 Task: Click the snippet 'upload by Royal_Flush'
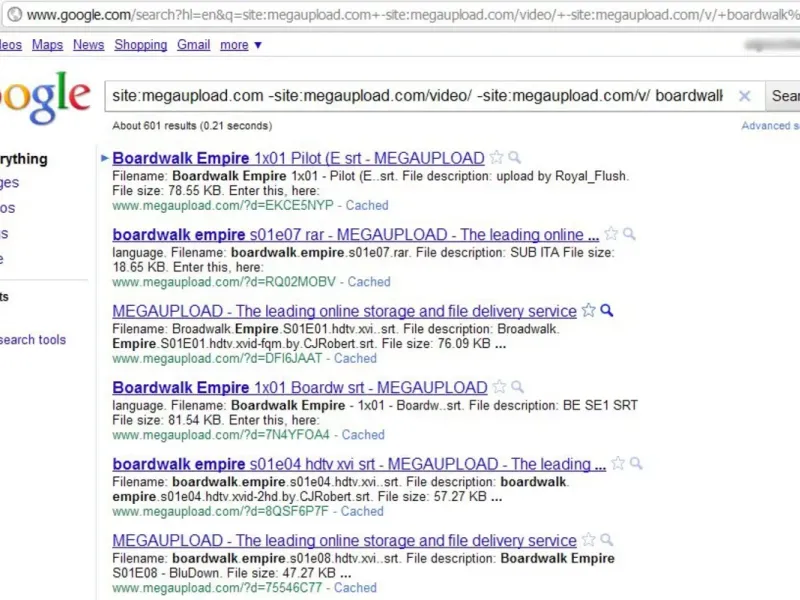coord(562,176)
